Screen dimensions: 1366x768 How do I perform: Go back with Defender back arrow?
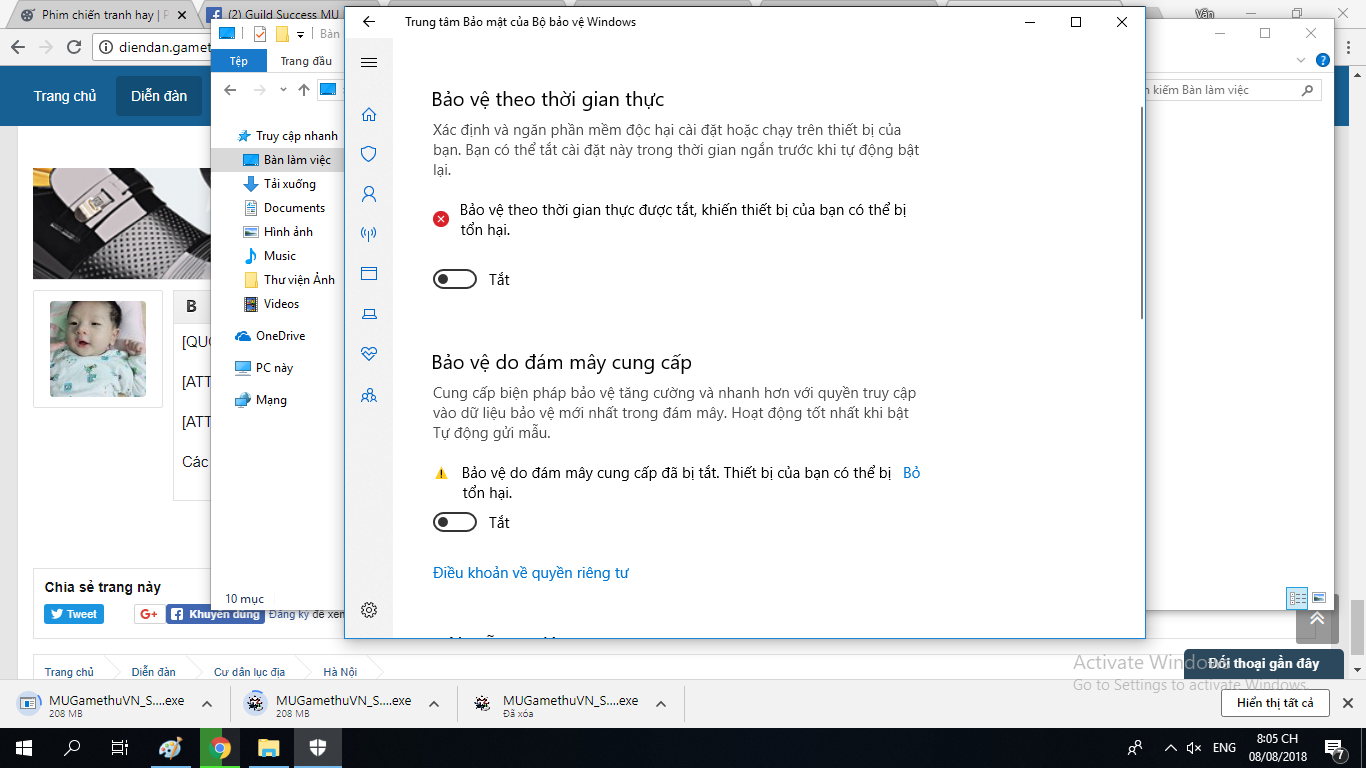point(369,22)
